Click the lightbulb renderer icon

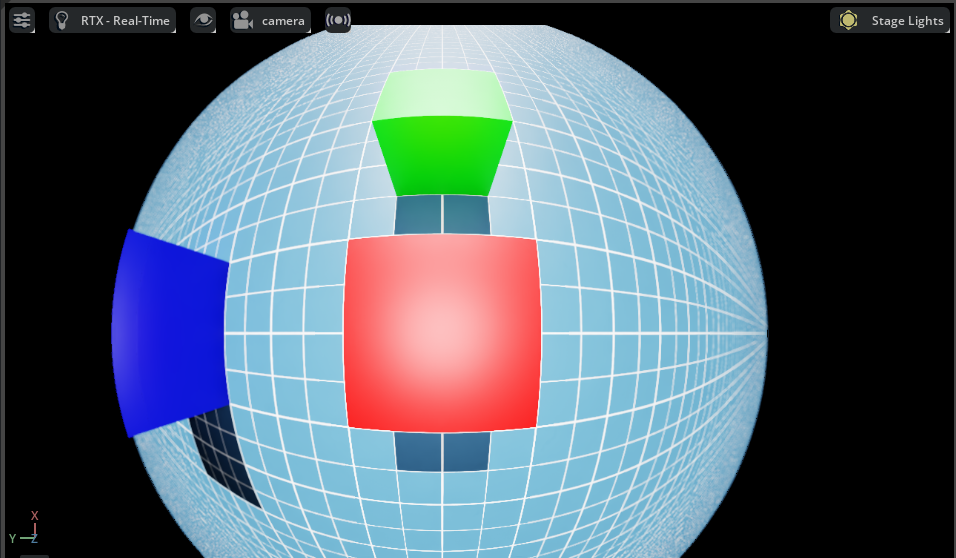pos(63,20)
